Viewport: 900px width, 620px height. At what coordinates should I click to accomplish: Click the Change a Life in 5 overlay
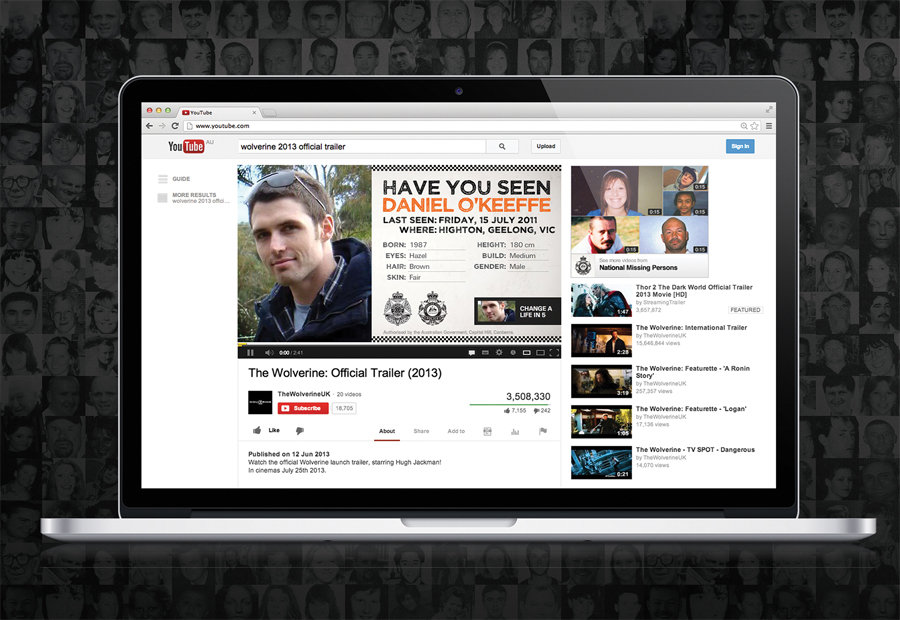[517, 311]
